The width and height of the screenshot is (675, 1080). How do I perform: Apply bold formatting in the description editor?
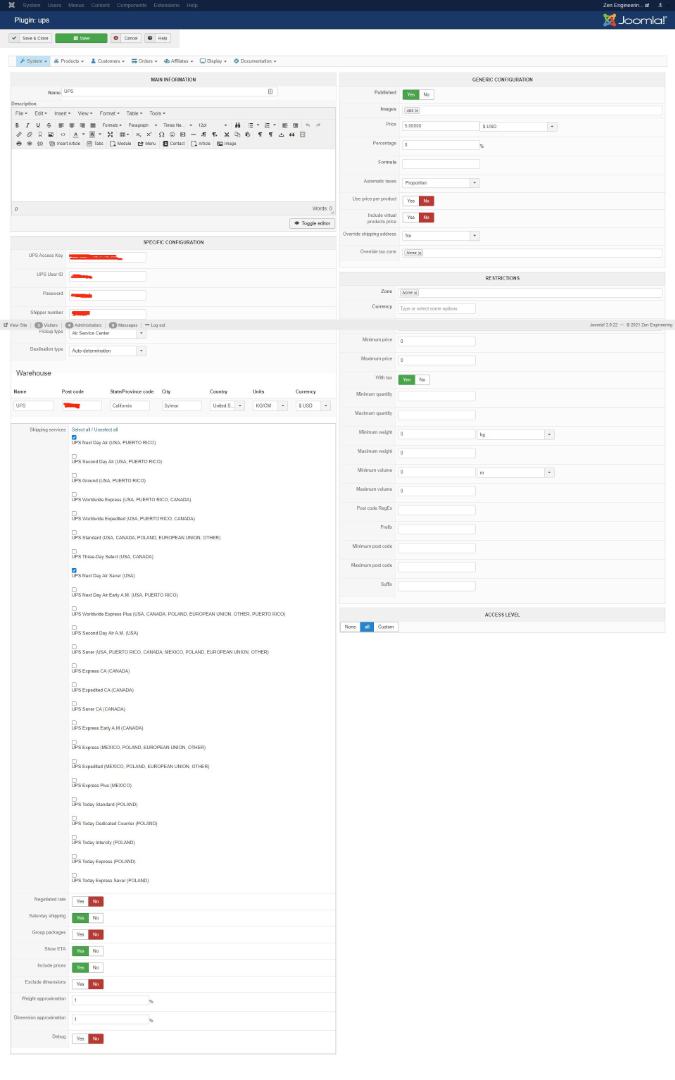(x=17, y=125)
